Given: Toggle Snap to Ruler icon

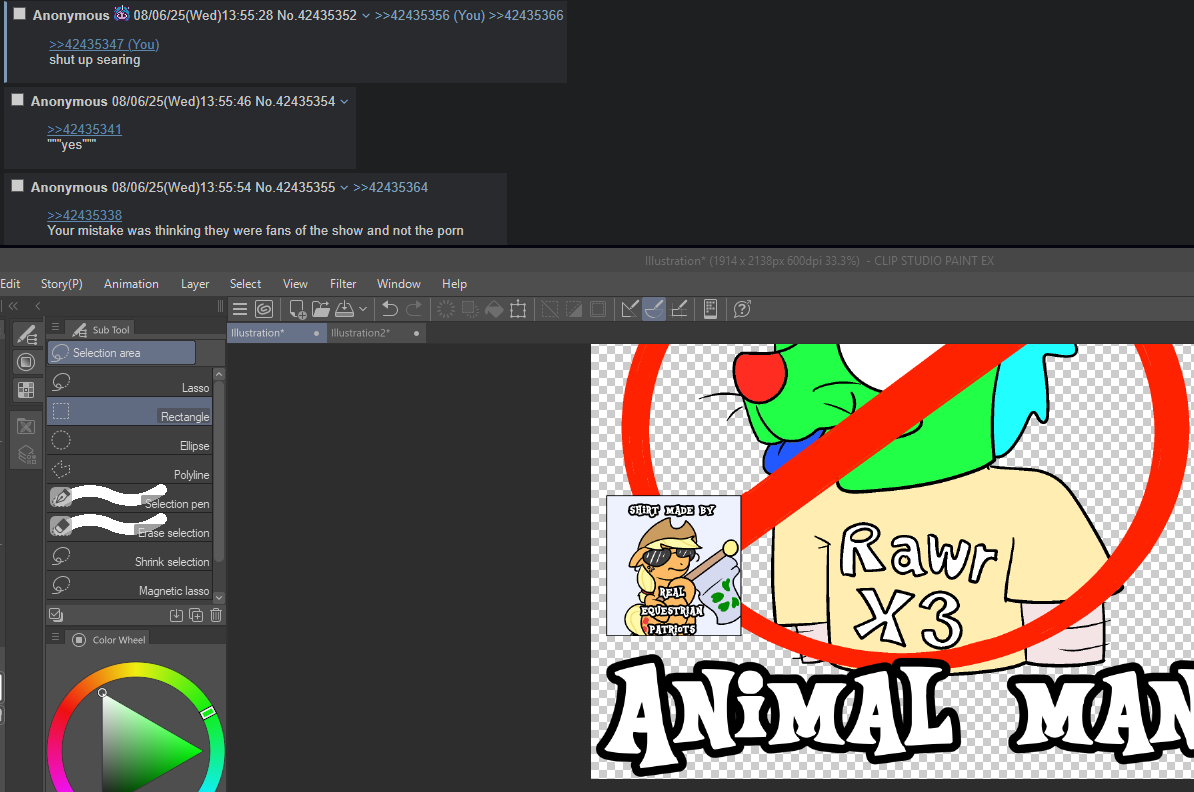Looking at the screenshot, I should [630, 309].
